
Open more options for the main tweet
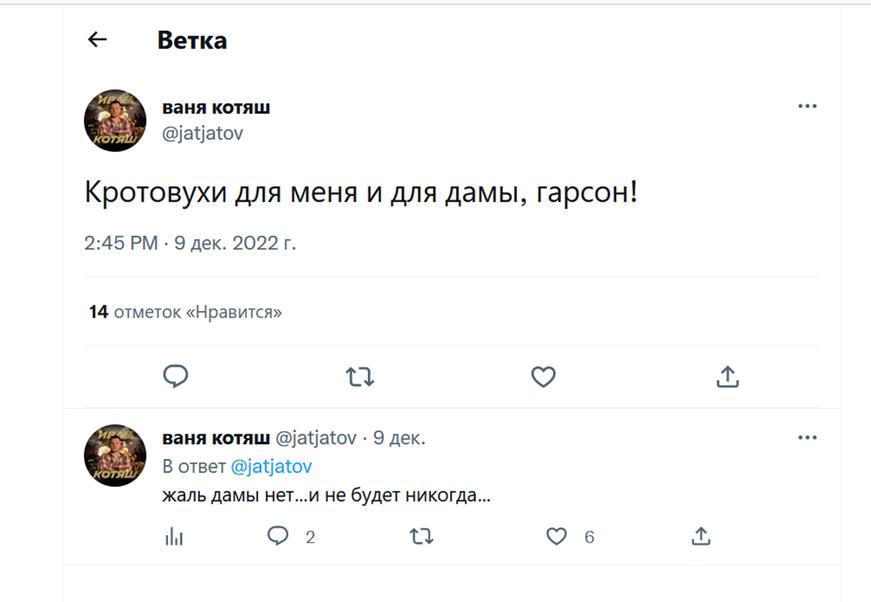807,107
